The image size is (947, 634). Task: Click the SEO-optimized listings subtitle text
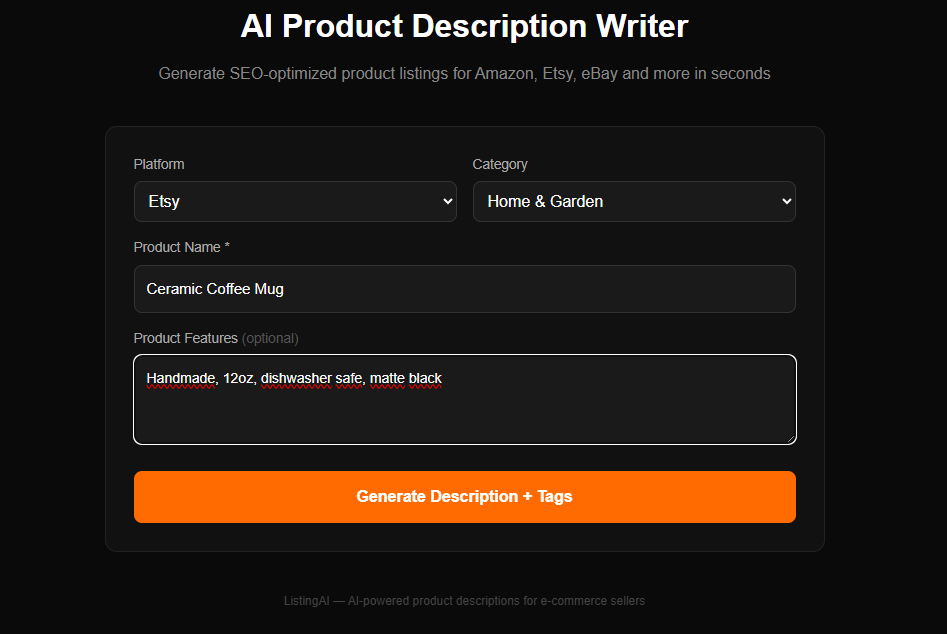click(x=464, y=73)
